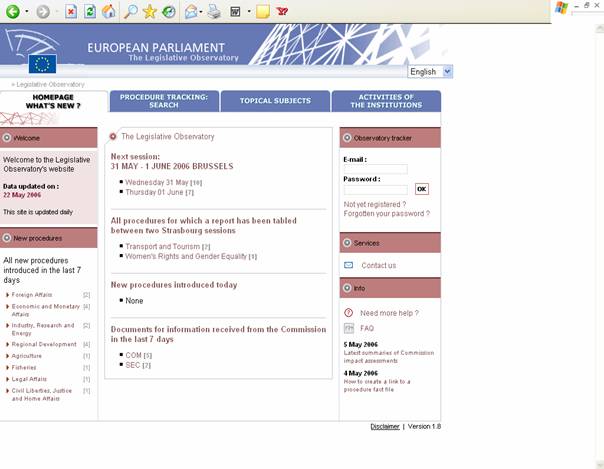The width and height of the screenshot is (604, 469).
Task: Open History icon in toolbar
Action: click(169, 12)
